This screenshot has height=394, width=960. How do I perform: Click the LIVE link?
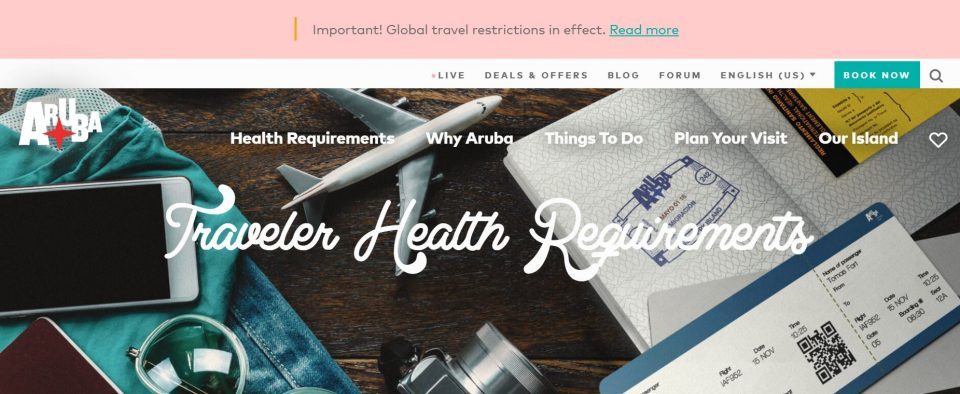pos(451,75)
